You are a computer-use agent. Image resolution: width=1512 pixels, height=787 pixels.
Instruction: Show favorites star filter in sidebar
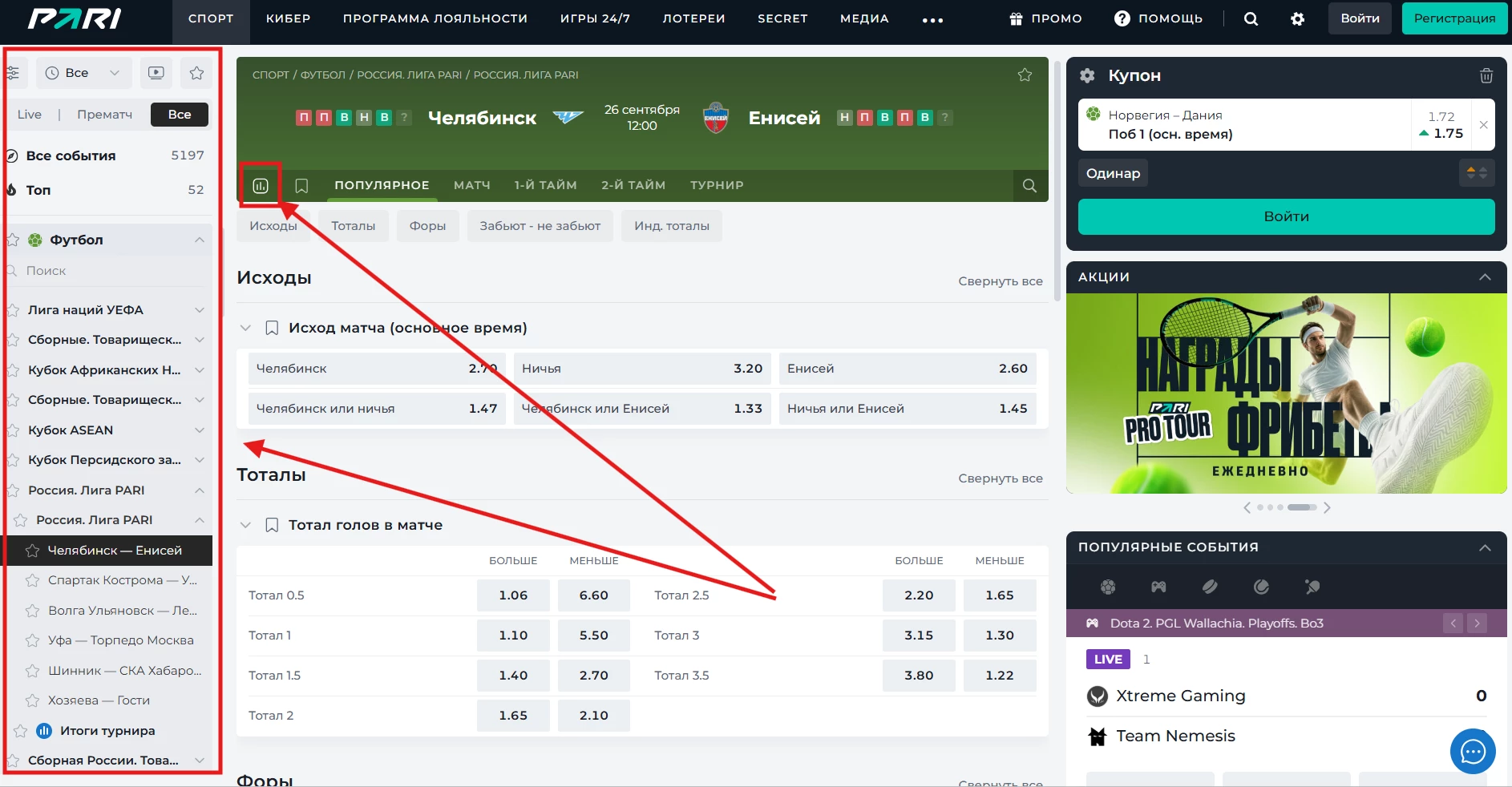pos(196,73)
